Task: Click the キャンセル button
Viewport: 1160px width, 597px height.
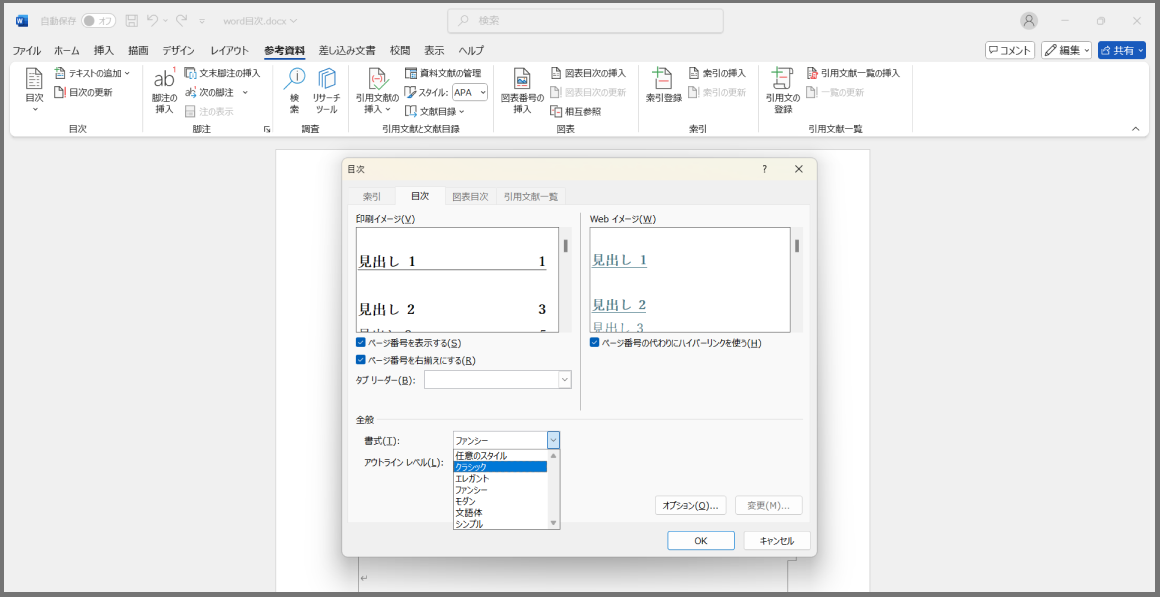Action: pyautogui.click(x=777, y=541)
